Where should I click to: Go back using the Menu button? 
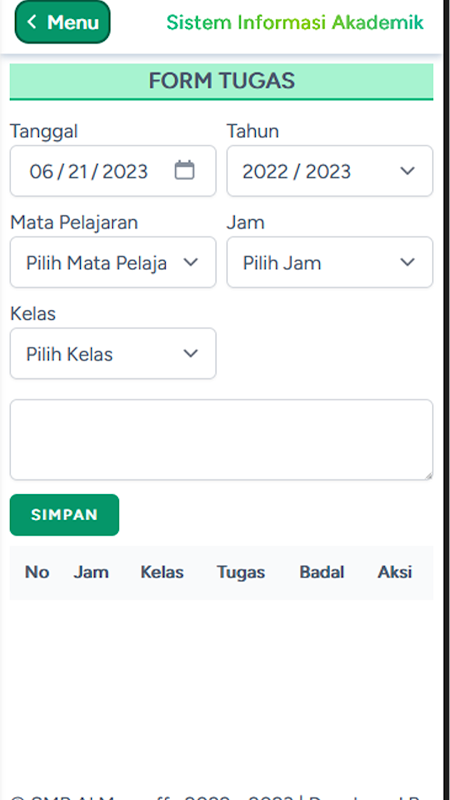point(62,21)
